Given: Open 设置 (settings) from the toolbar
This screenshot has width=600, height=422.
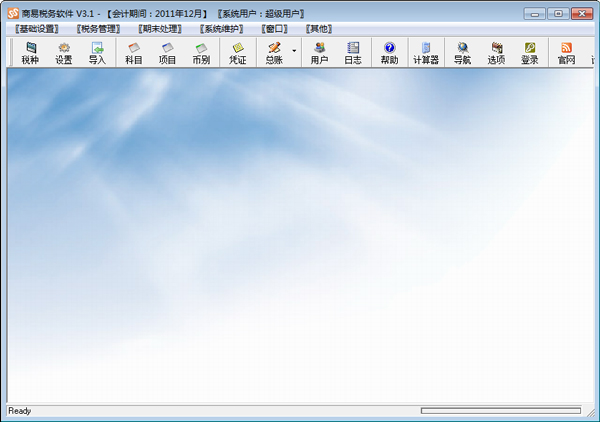Looking at the screenshot, I should coord(64,53).
